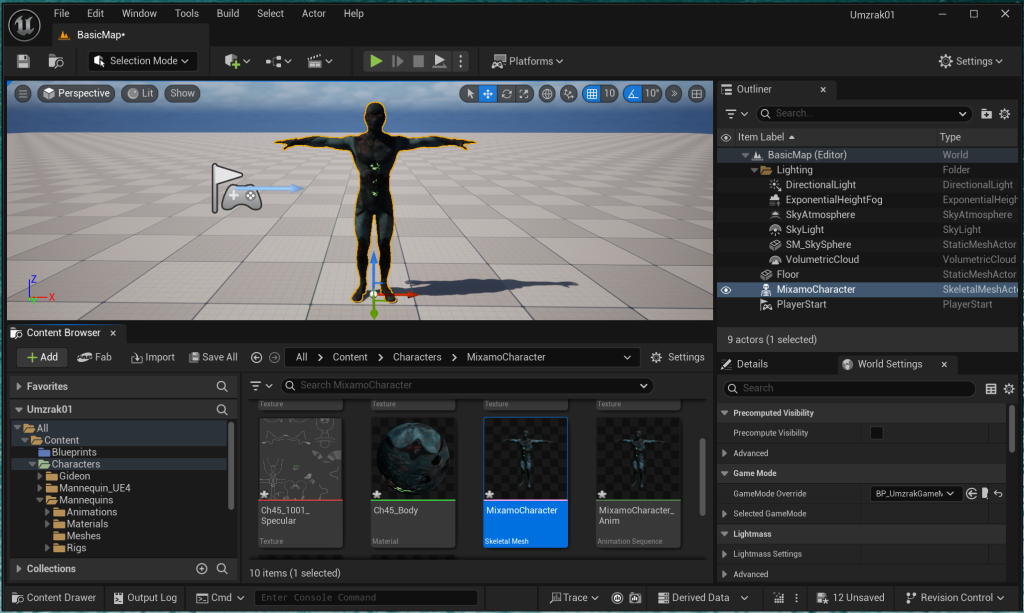
Task: Activate the Scale gizmo tool
Action: coord(524,94)
